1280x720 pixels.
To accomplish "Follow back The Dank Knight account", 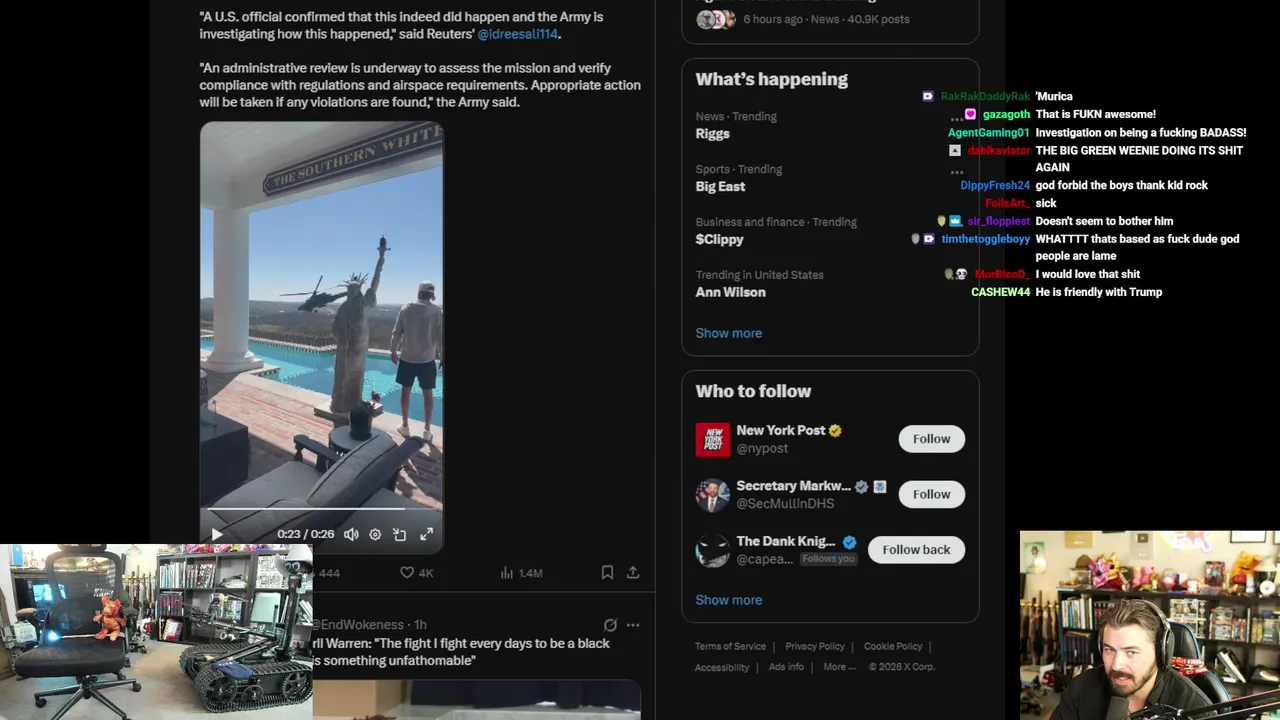I will pyautogui.click(x=916, y=550).
